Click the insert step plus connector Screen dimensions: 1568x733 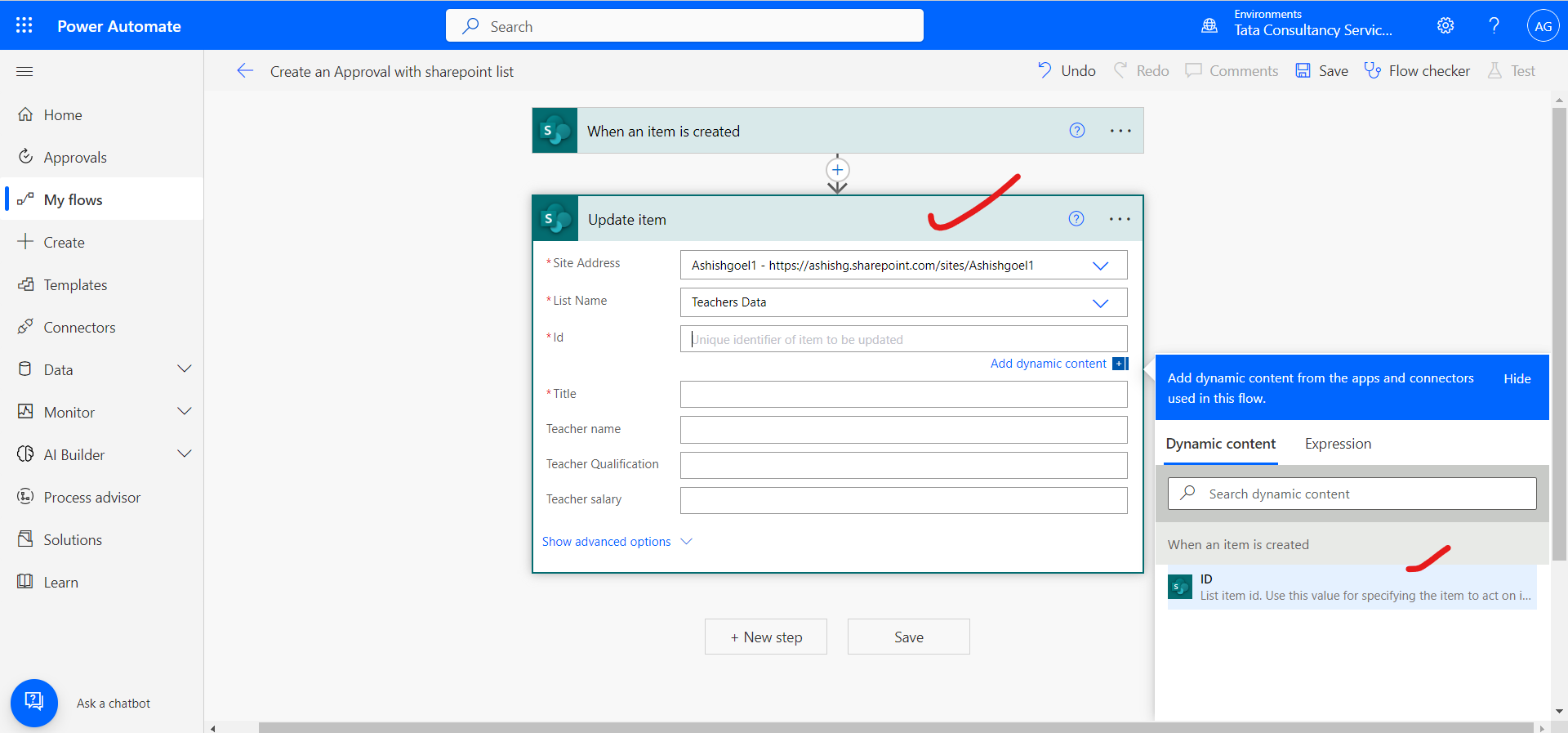pyautogui.click(x=837, y=170)
